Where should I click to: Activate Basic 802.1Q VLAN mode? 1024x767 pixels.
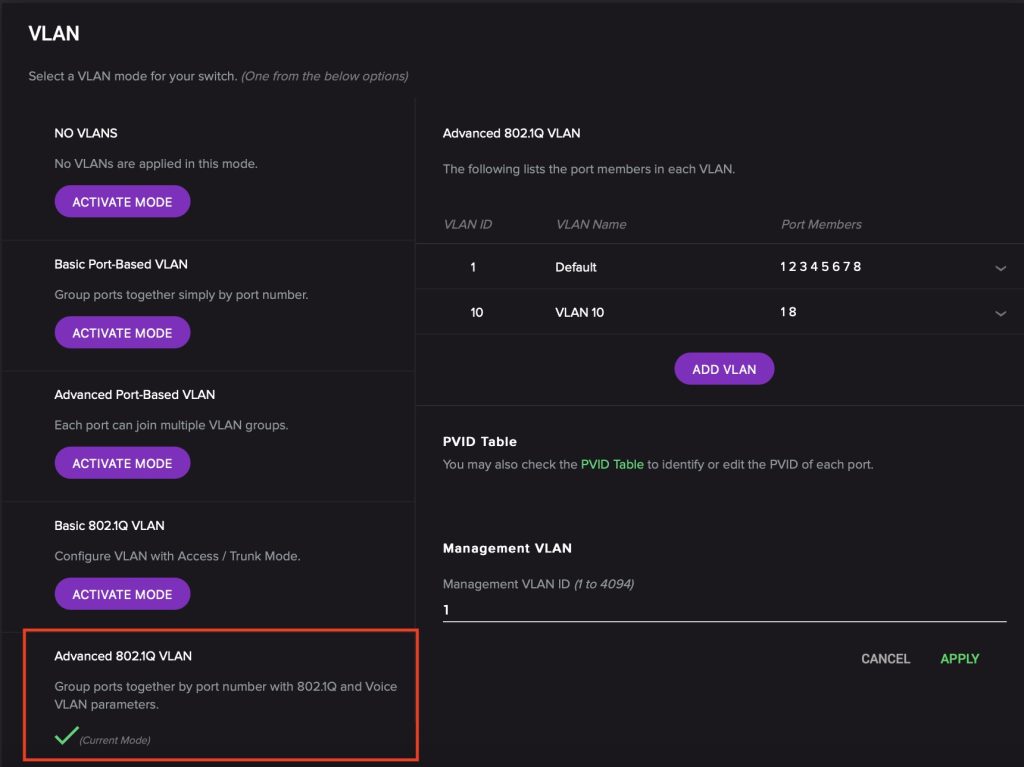pos(122,594)
